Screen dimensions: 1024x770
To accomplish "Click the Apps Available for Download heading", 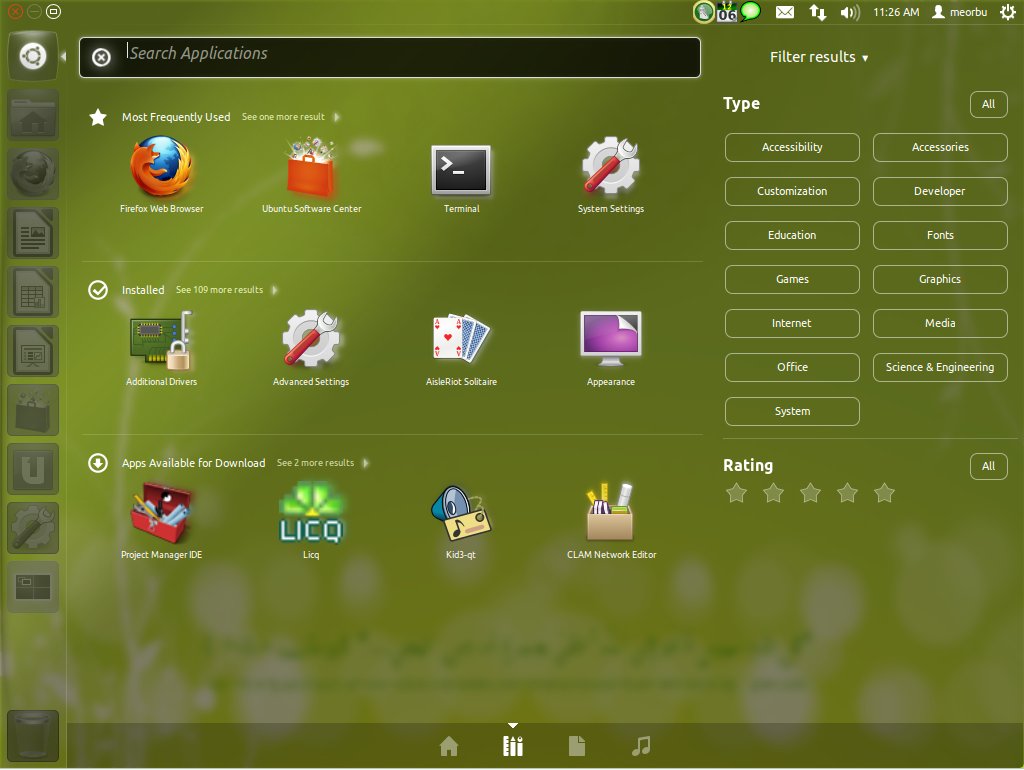I will pos(193,463).
